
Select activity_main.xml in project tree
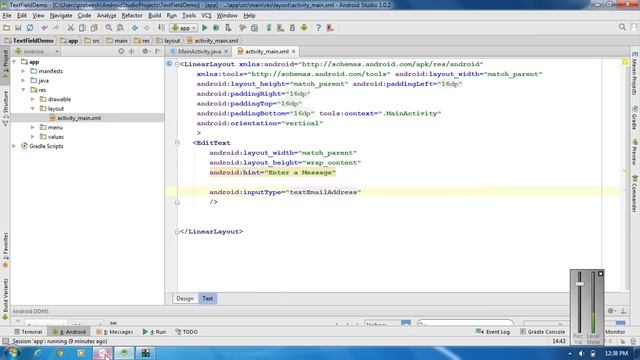click(x=79, y=118)
